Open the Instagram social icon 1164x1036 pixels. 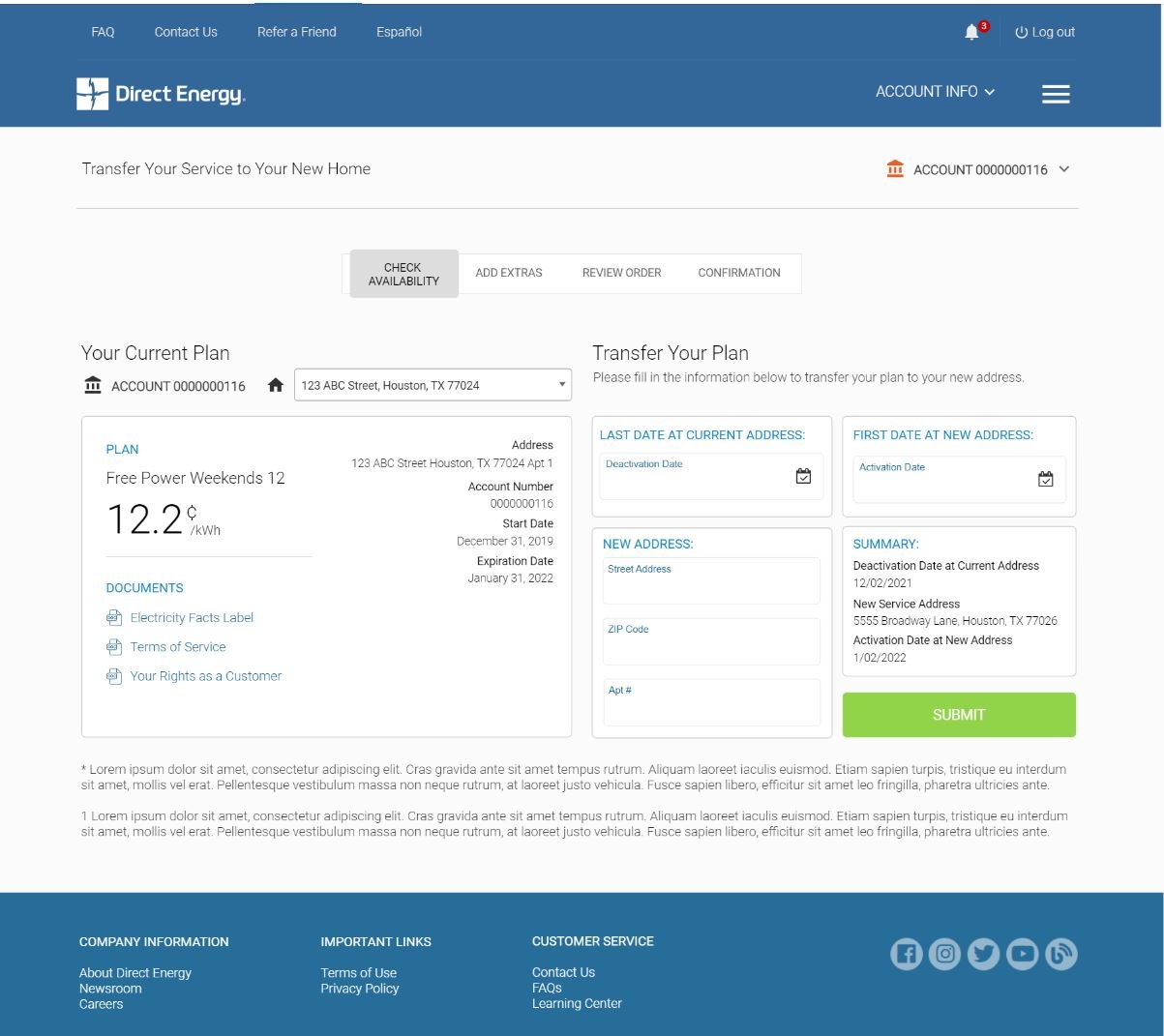945,955
